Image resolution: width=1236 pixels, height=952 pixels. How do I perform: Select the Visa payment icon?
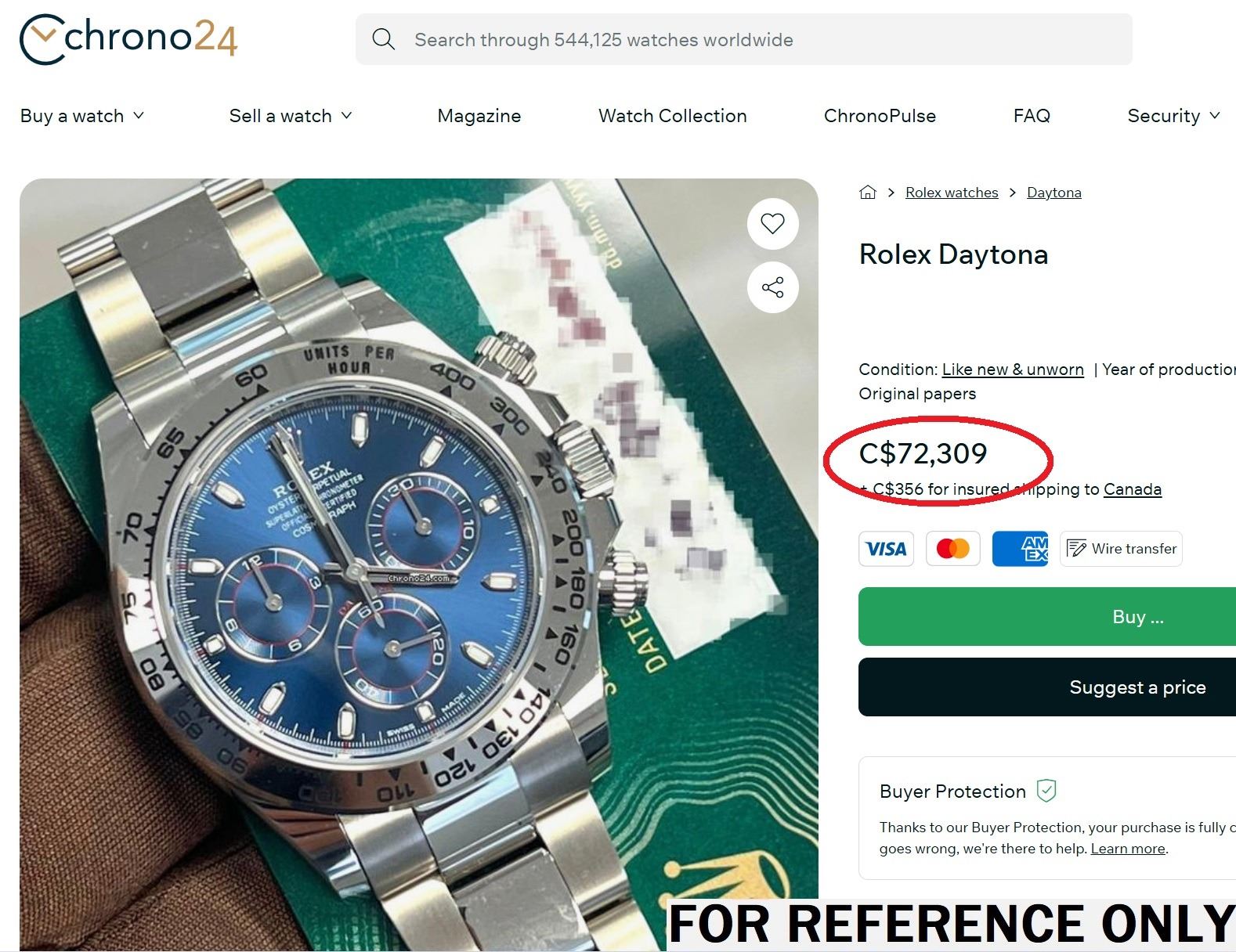point(886,549)
